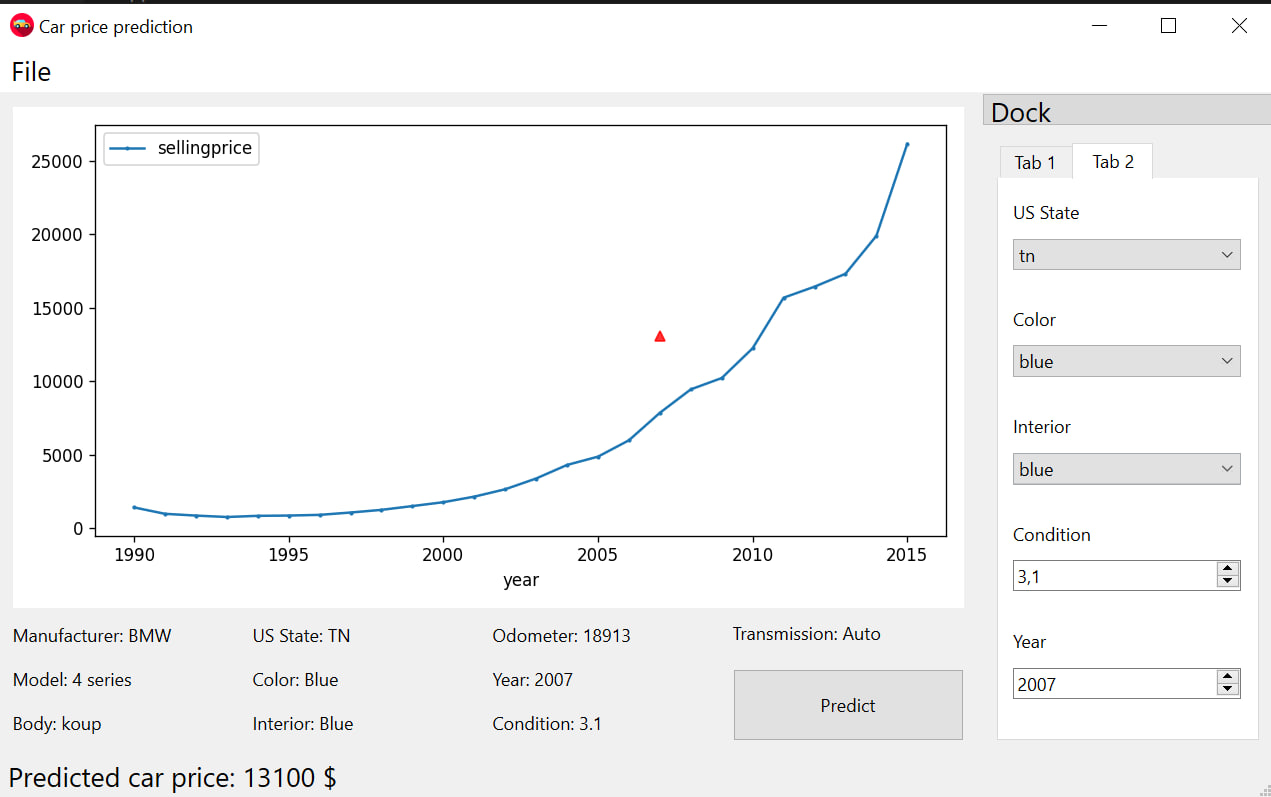This screenshot has width=1271, height=797.
Task: Expand the Color dropdown
Action: 1126,361
